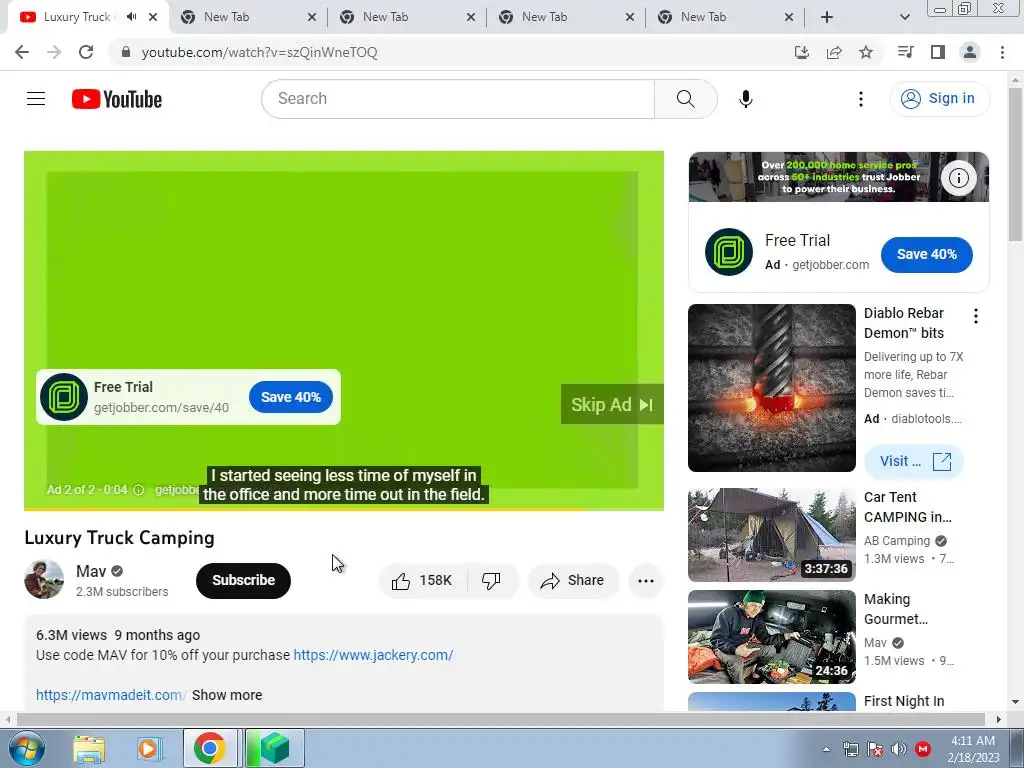Share this page from the address bar

point(834,52)
